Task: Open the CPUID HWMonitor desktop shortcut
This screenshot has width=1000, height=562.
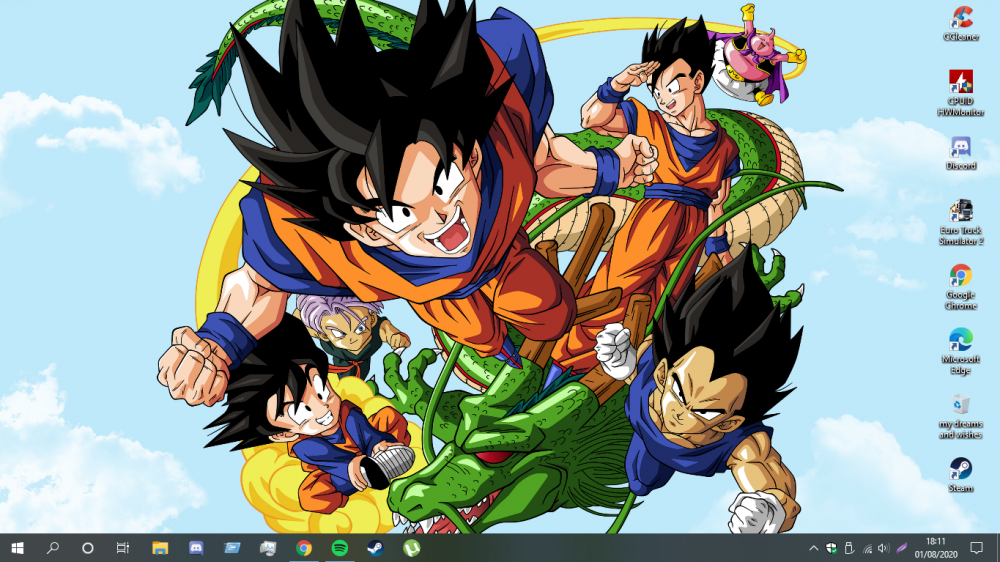Action: pyautogui.click(x=960, y=93)
